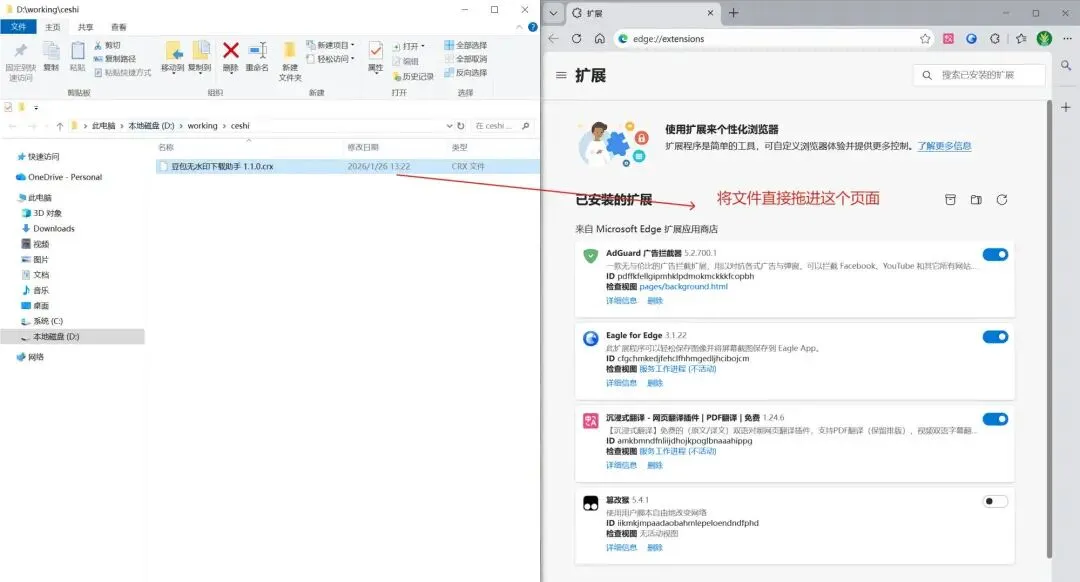Go to Edge home page icon
This screenshot has width=1080, height=582.
coord(600,39)
